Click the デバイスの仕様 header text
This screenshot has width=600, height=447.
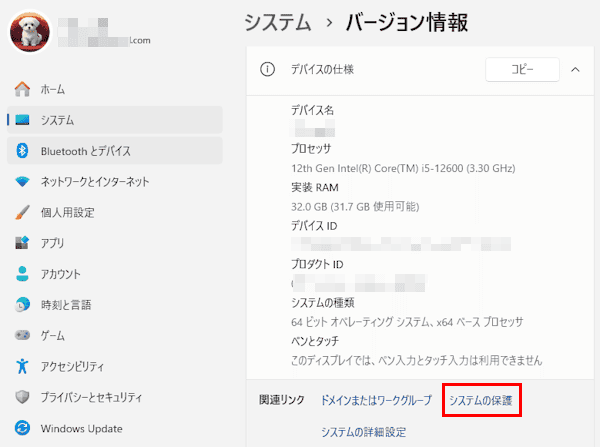tap(322, 70)
